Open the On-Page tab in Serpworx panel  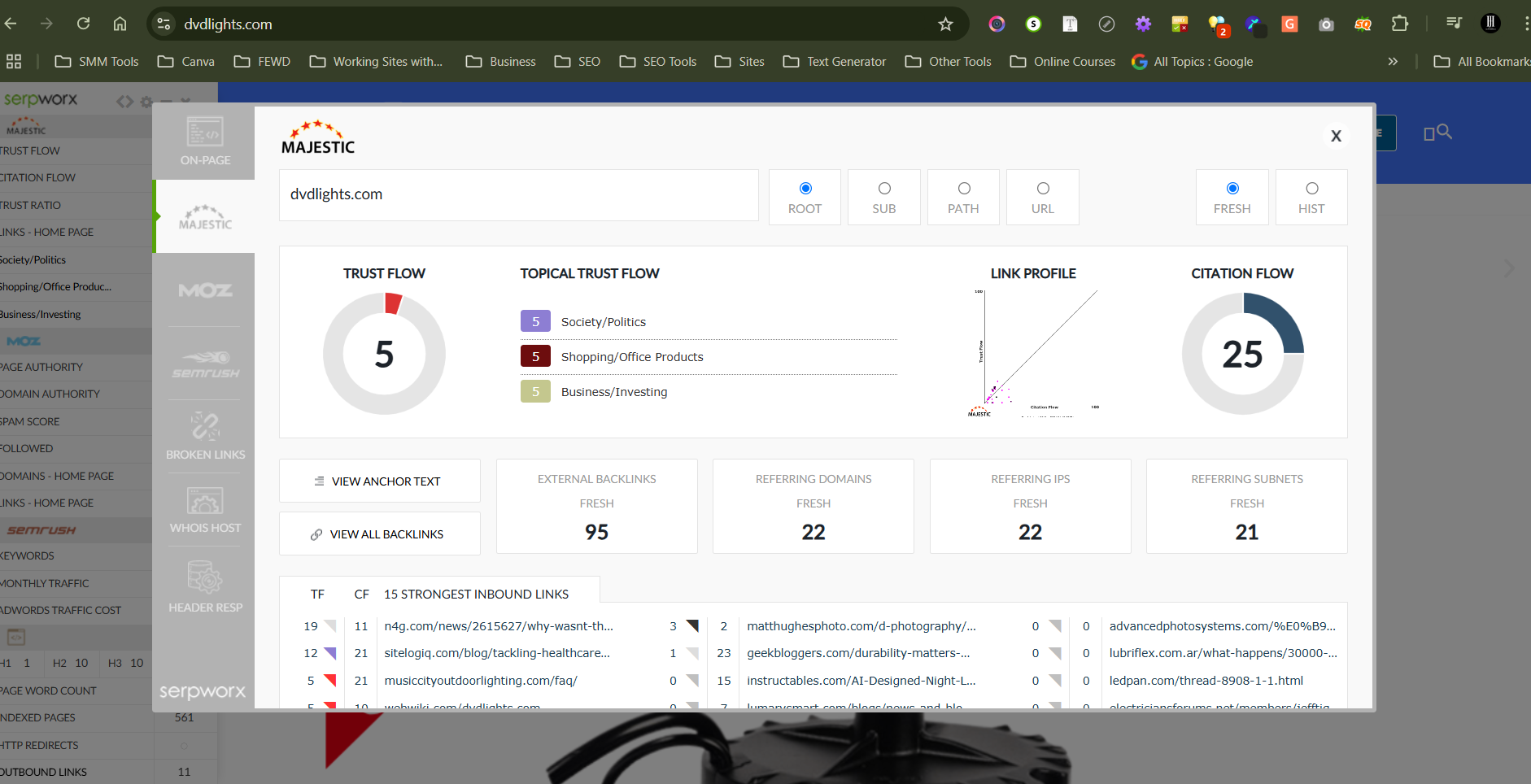point(204,142)
